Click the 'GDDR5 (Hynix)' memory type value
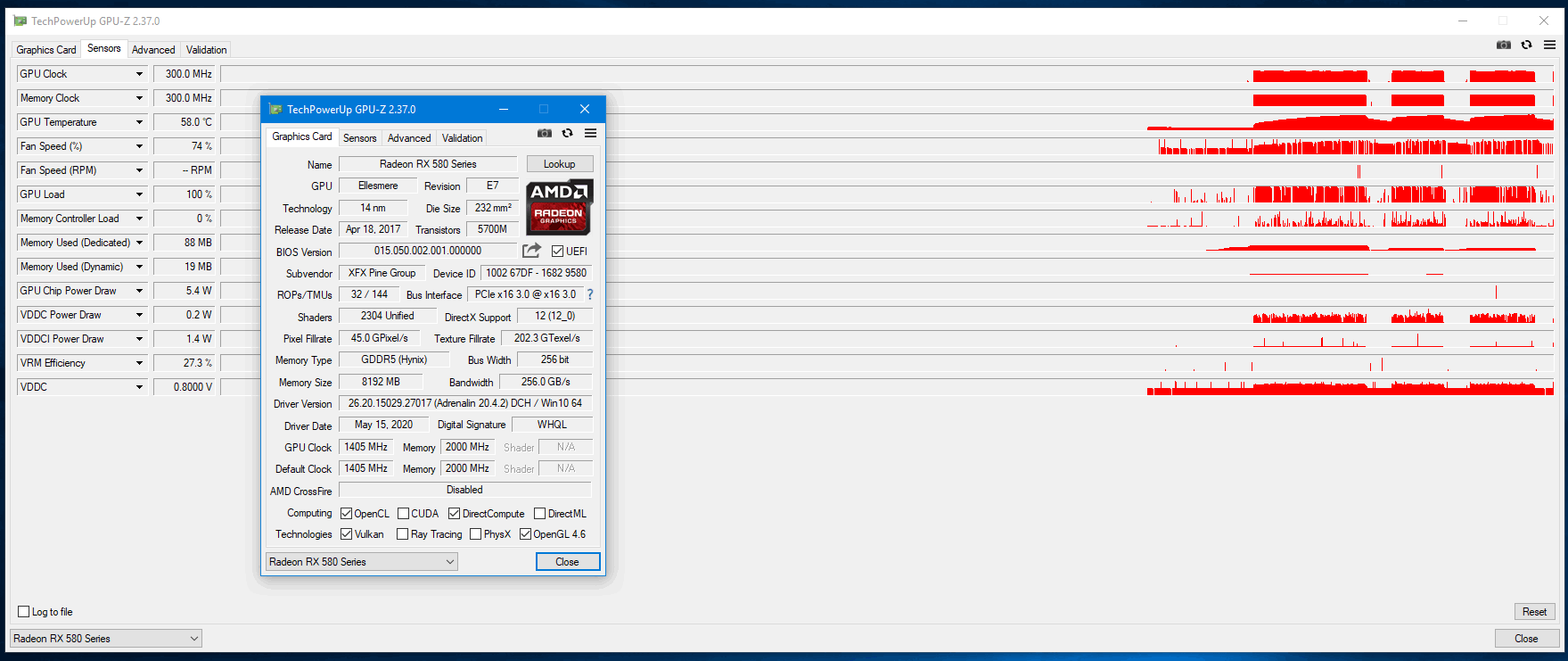Screen dimensions: 1568x661 394,359
